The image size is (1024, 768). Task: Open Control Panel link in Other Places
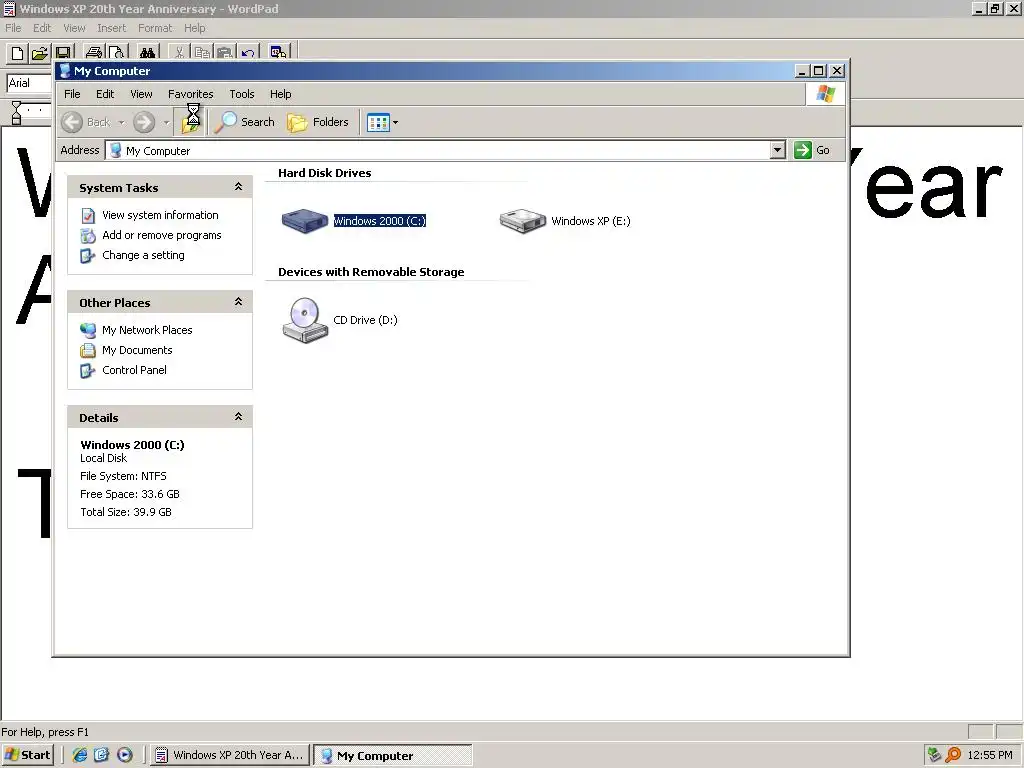click(x=134, y=370)
